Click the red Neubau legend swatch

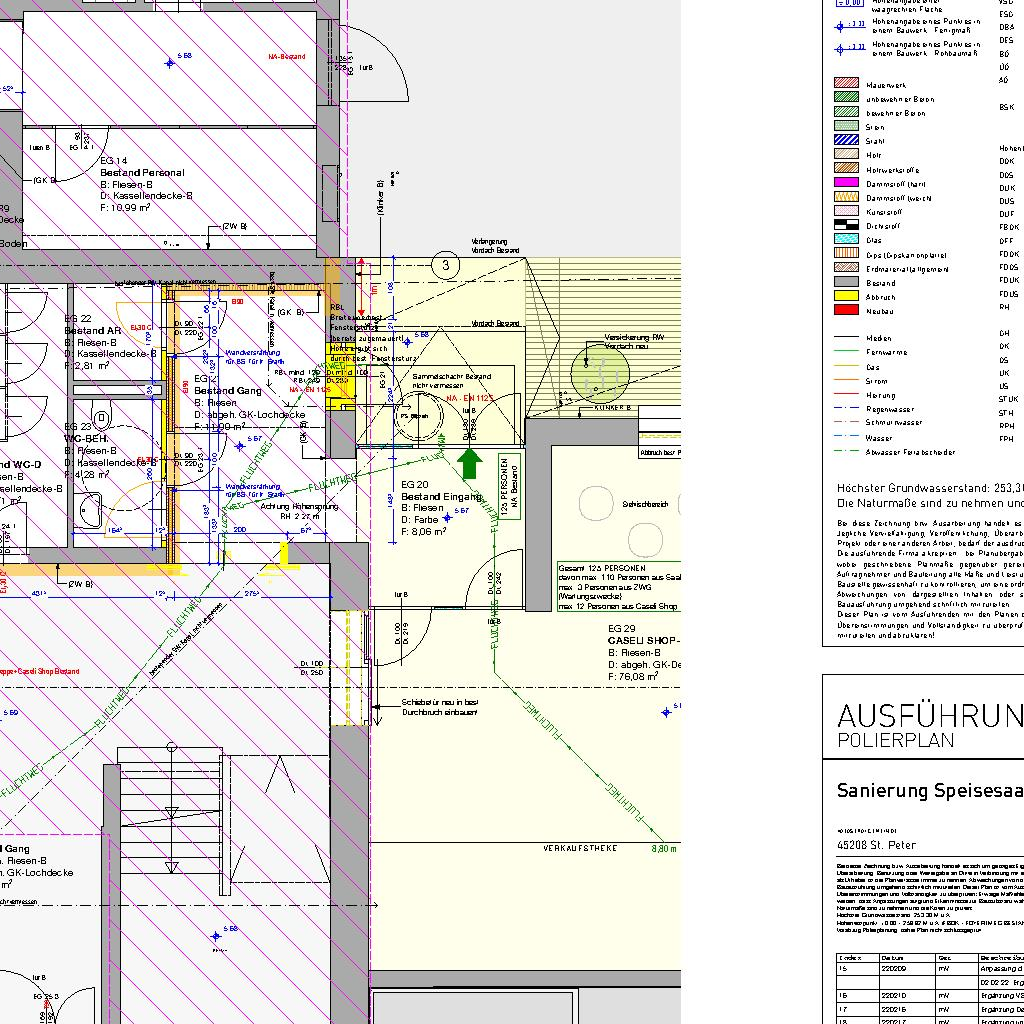click(847, 310)
